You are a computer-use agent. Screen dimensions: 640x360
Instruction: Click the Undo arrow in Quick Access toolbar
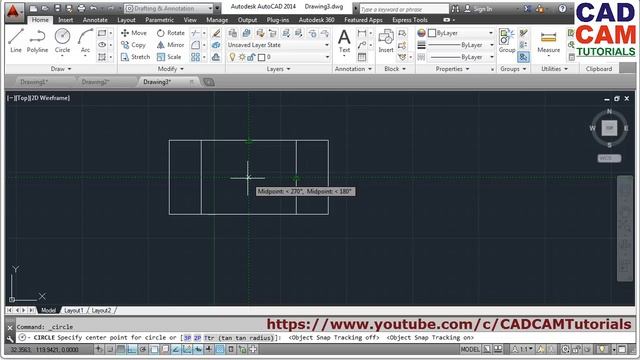[93, 8]
